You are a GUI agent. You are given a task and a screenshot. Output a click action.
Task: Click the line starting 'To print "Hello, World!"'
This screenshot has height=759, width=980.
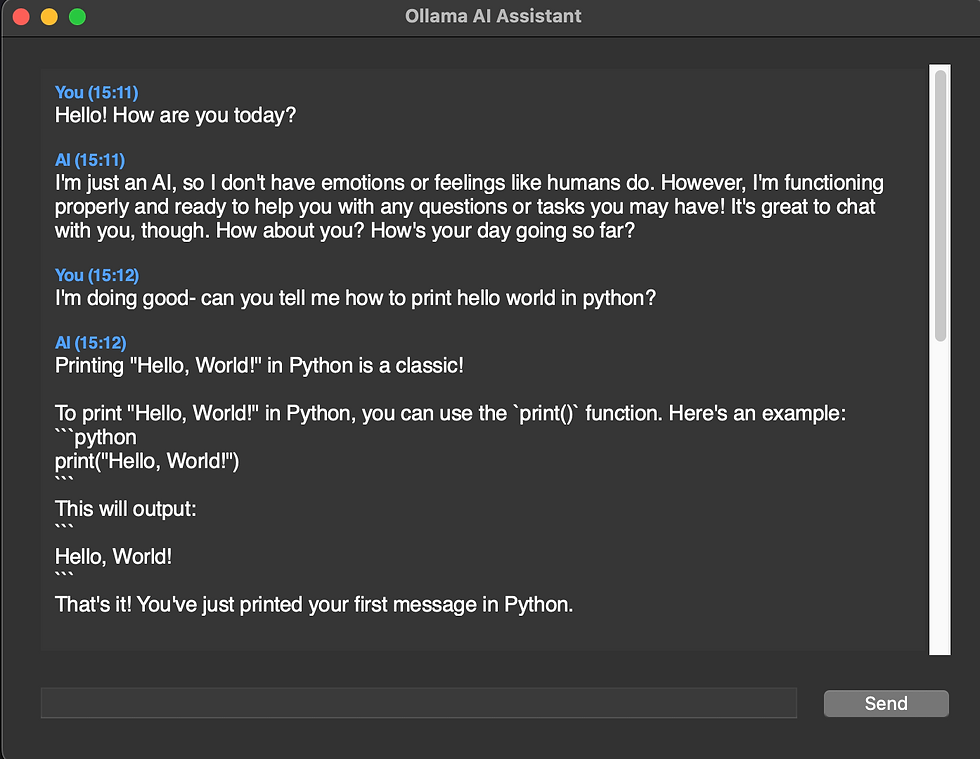pyautogui.click(x=451, y=414)
